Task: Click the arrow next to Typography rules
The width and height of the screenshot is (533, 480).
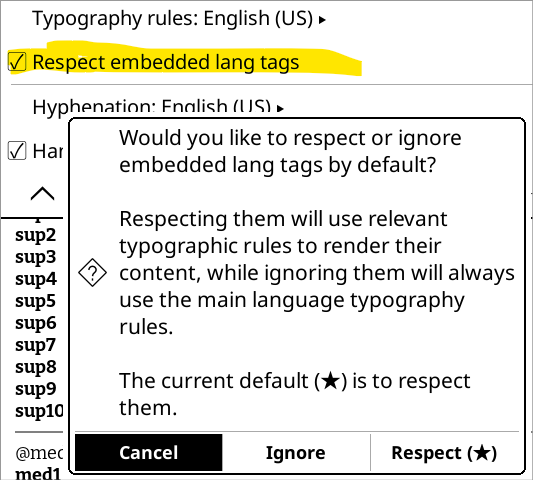Action: (322, 20)
